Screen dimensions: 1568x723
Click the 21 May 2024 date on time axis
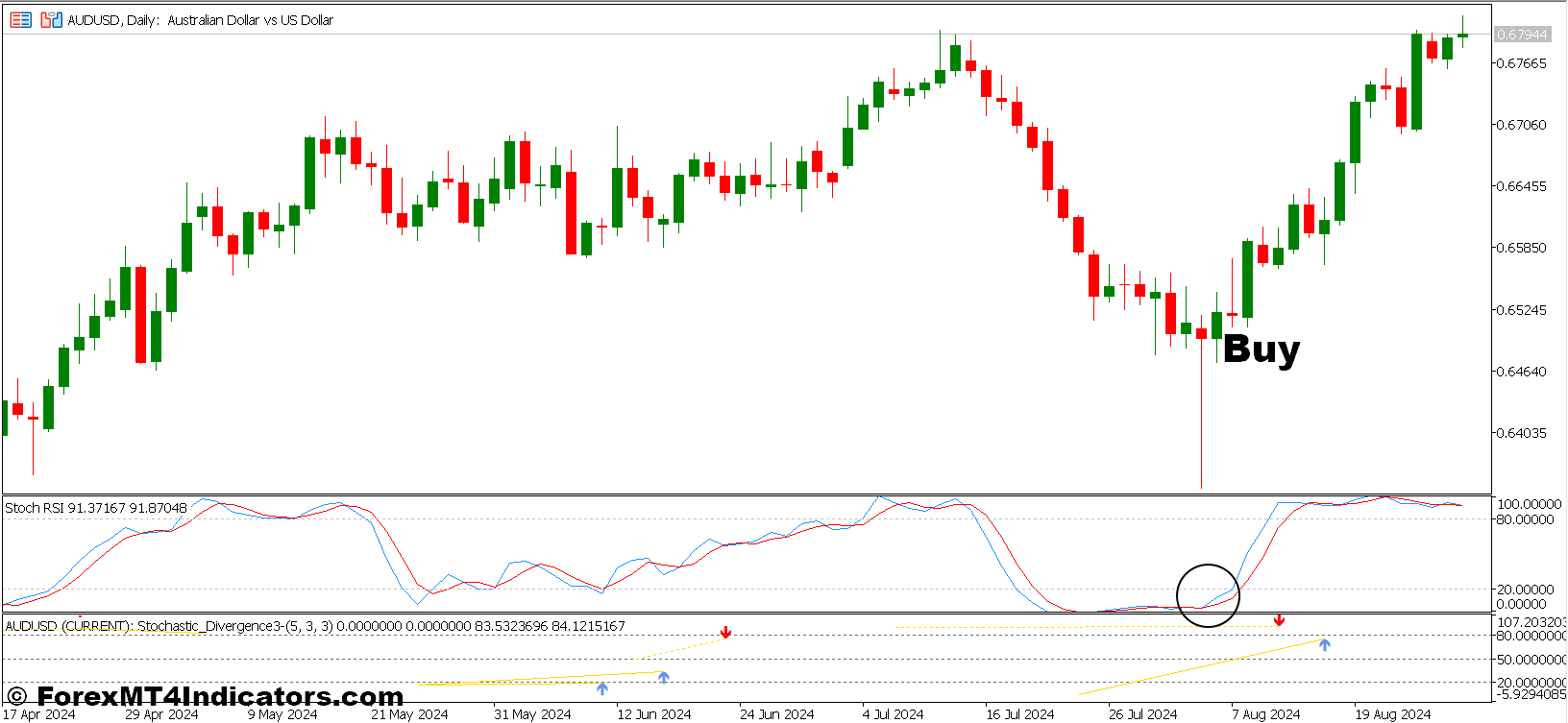click(x=409, y=714)
